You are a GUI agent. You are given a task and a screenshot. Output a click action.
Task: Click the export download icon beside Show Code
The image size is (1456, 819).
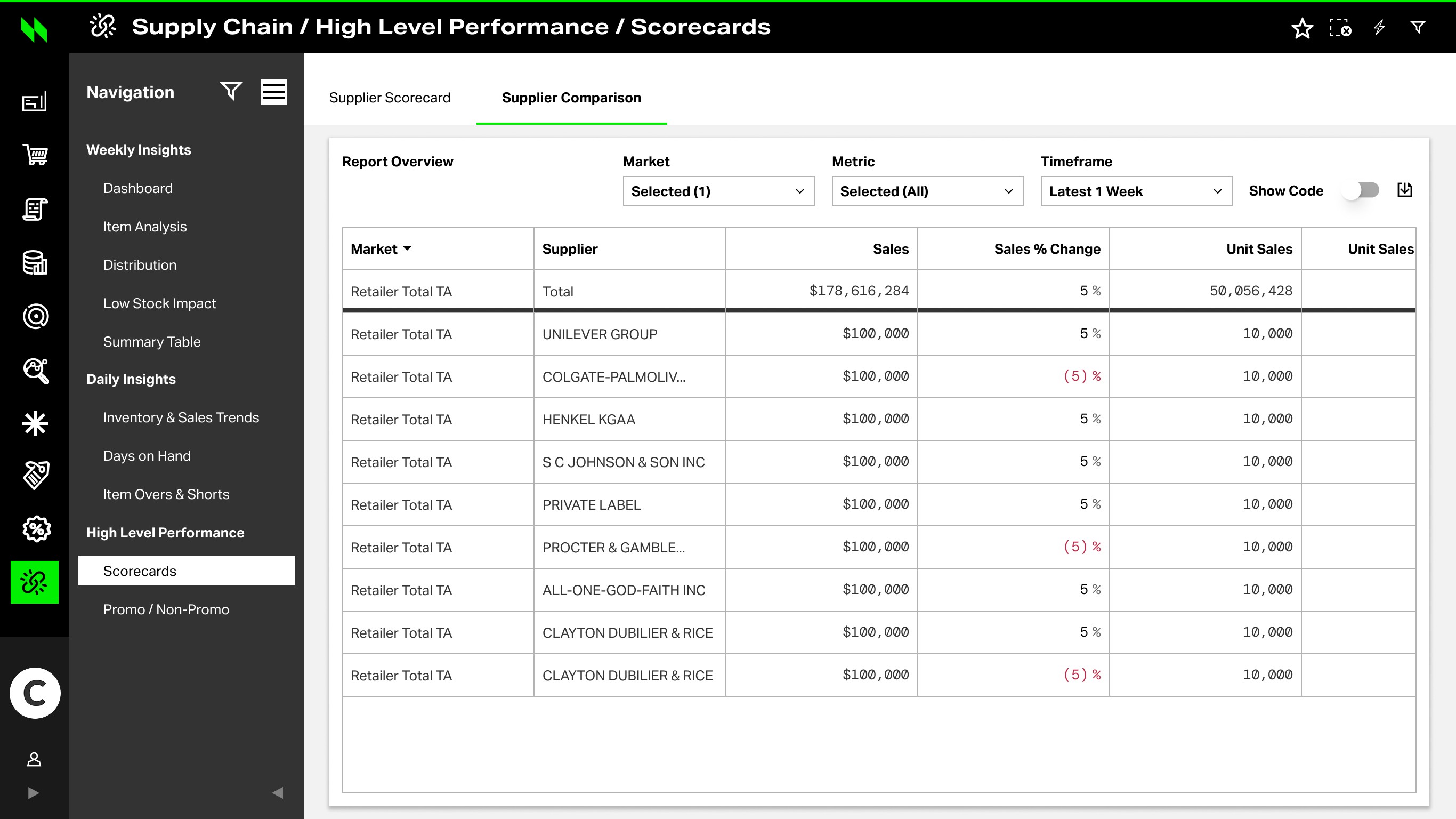coord(1404,190)
